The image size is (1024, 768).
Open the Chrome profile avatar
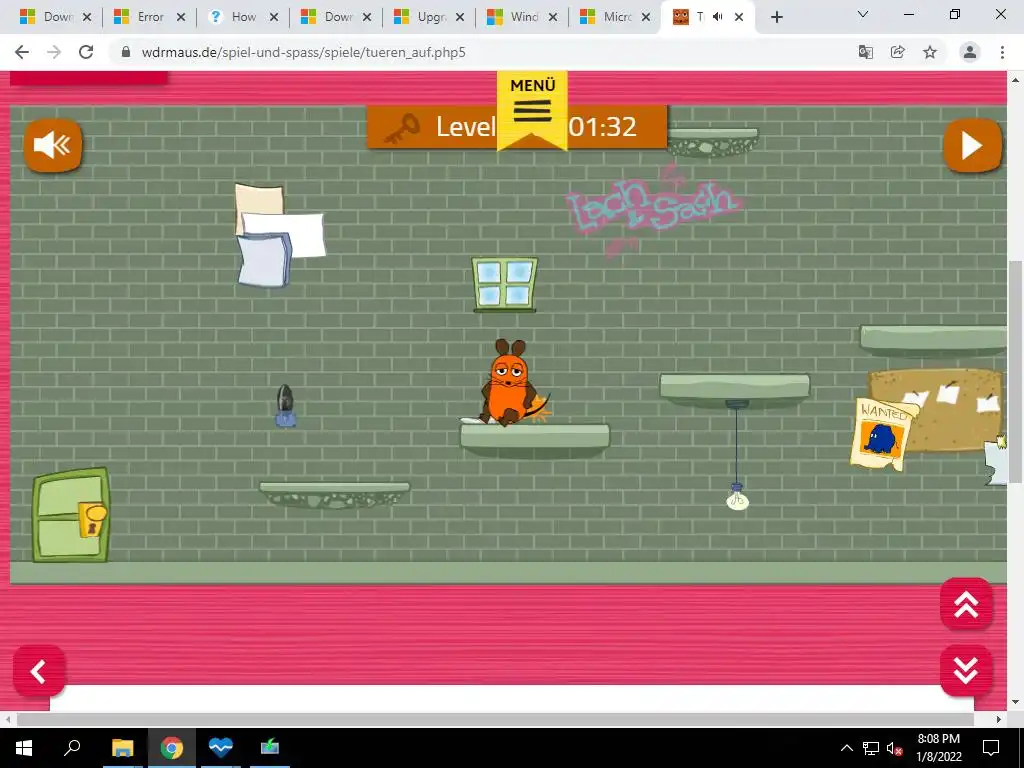tap(970, 52)
